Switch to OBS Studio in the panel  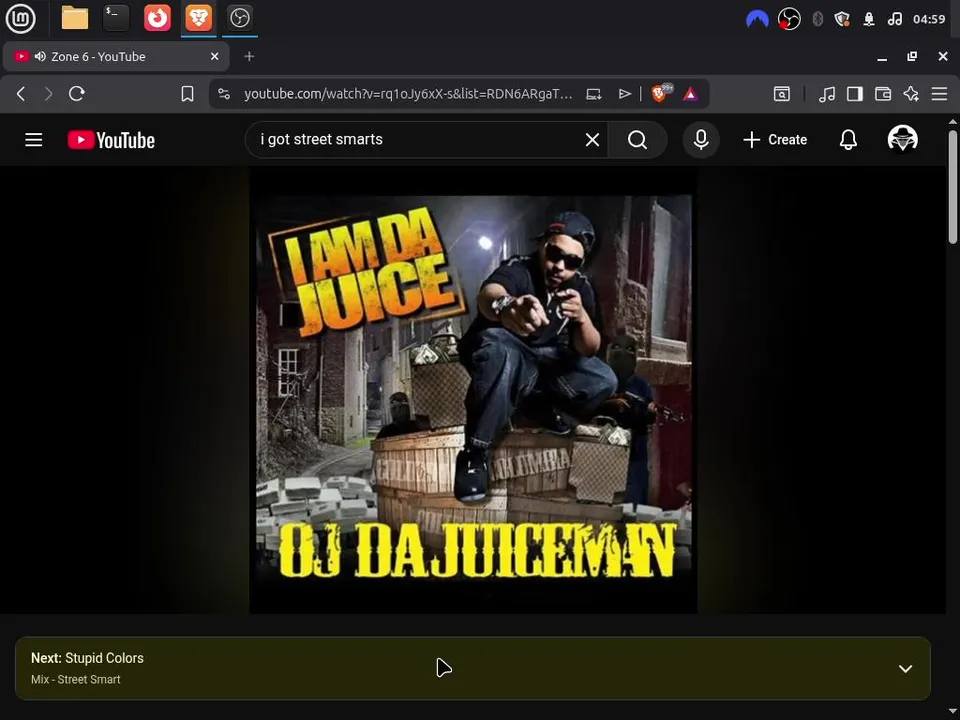tap(239, 18)
